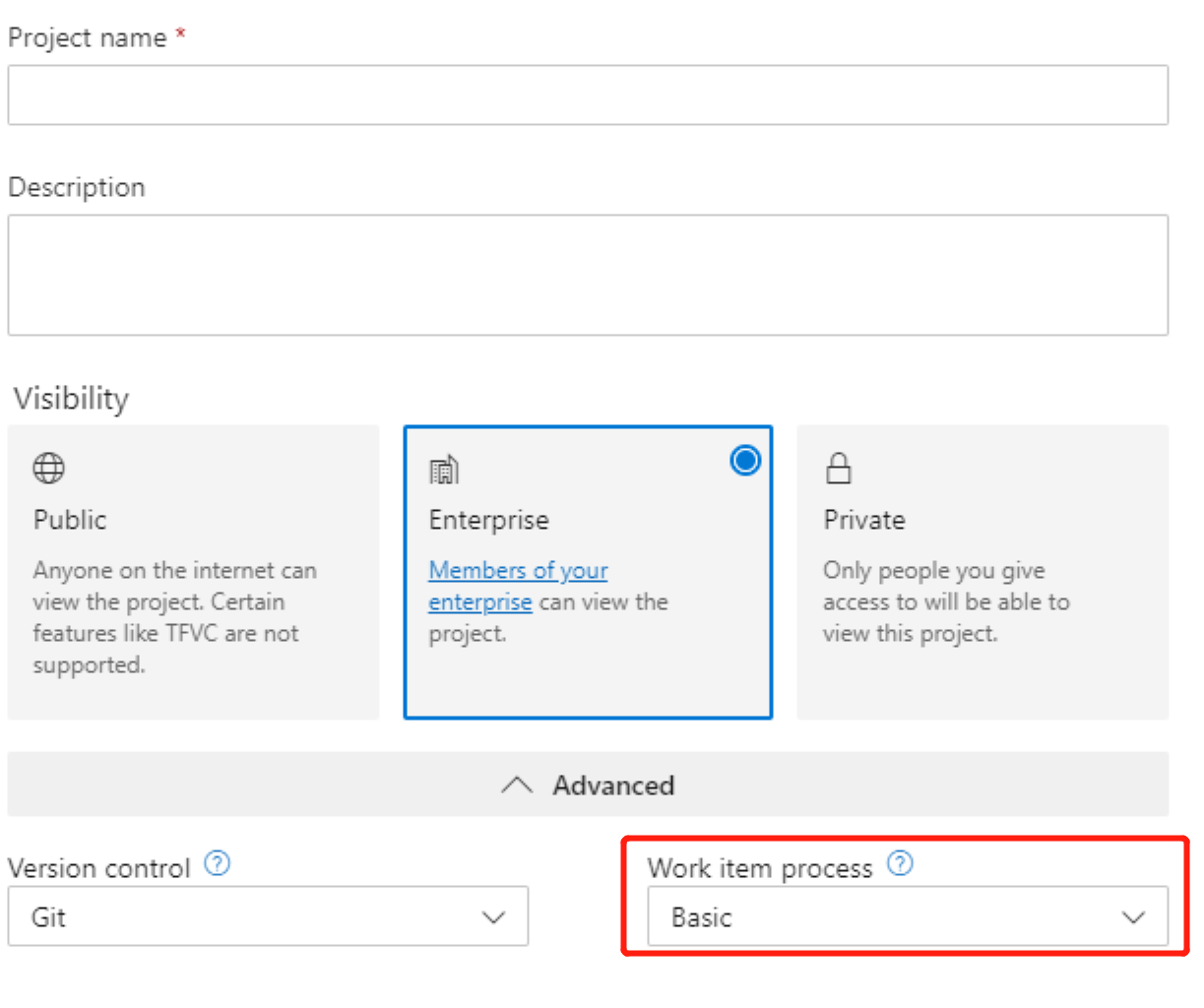Click the Project name input field
Viewport: 1204px width, 1008px height.
588,94
